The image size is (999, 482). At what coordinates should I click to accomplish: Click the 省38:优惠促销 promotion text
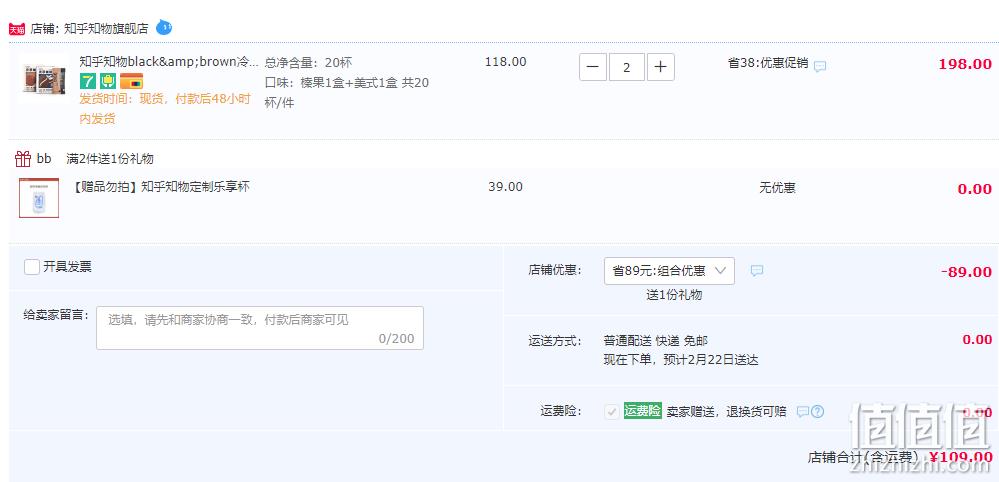pyautogui.click(x=768, y=63)
